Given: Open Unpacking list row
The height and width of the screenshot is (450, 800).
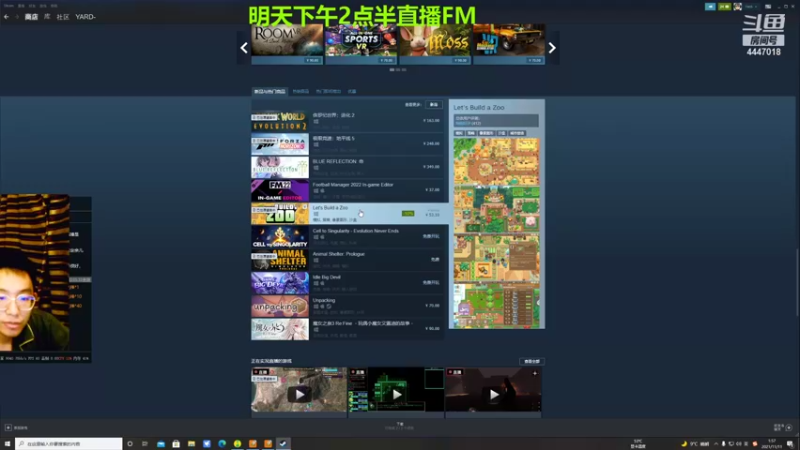Looking at the screenshot, I should (x=347, y=306).
